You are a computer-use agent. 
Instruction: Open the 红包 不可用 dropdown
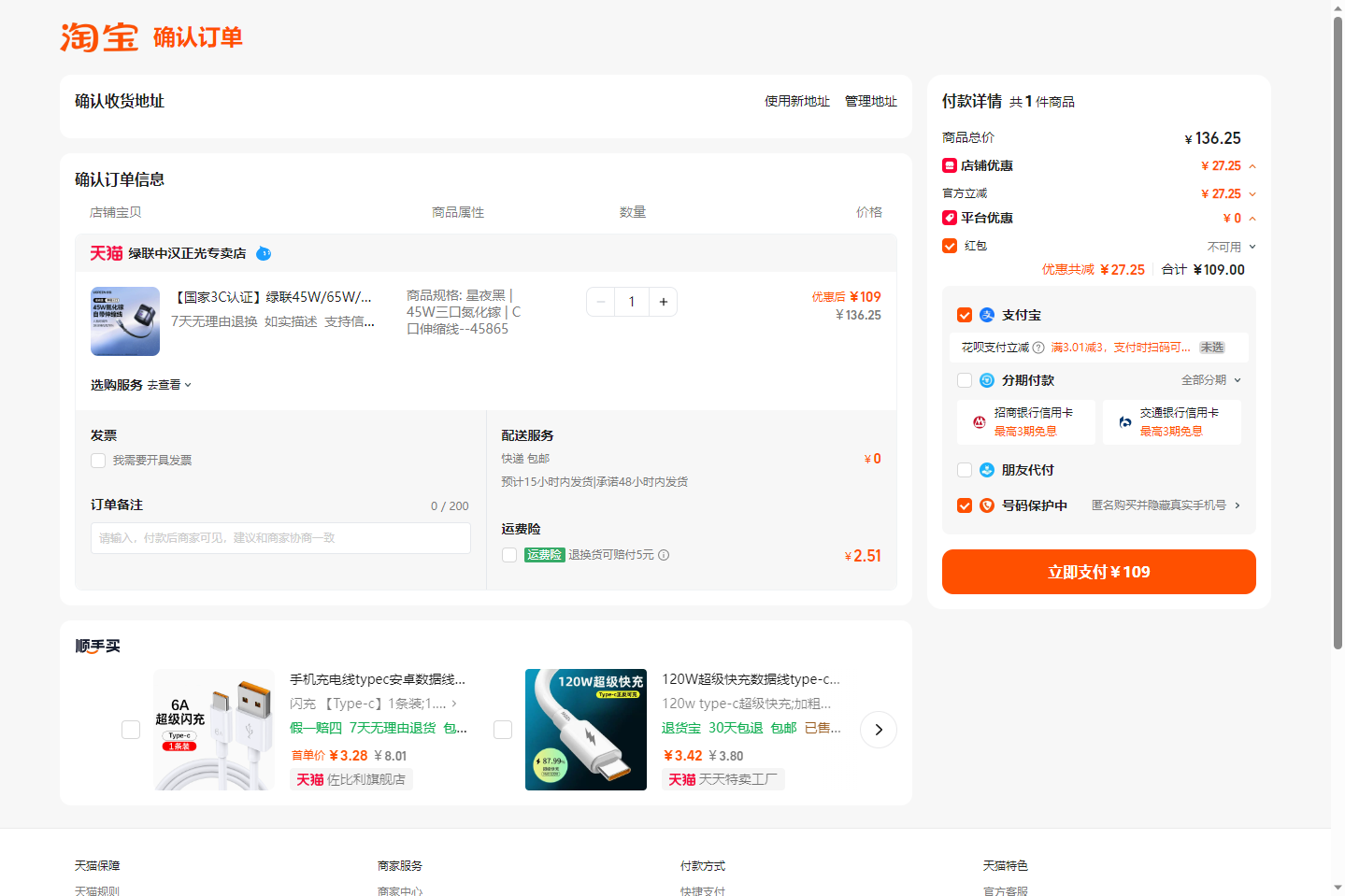1232,247
